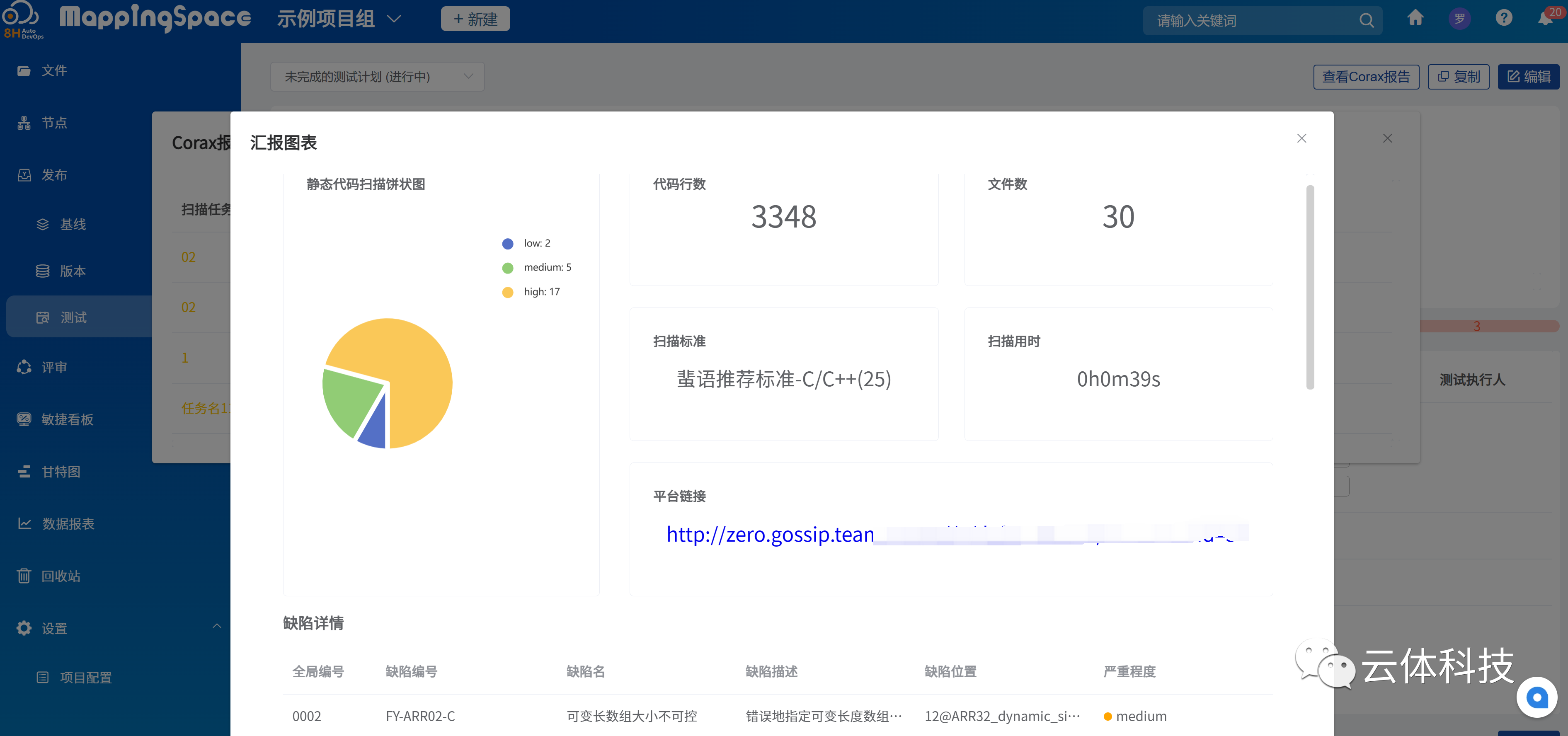
Task: Click the 0h0m39s scan time value
Action: coord(1118,379)
